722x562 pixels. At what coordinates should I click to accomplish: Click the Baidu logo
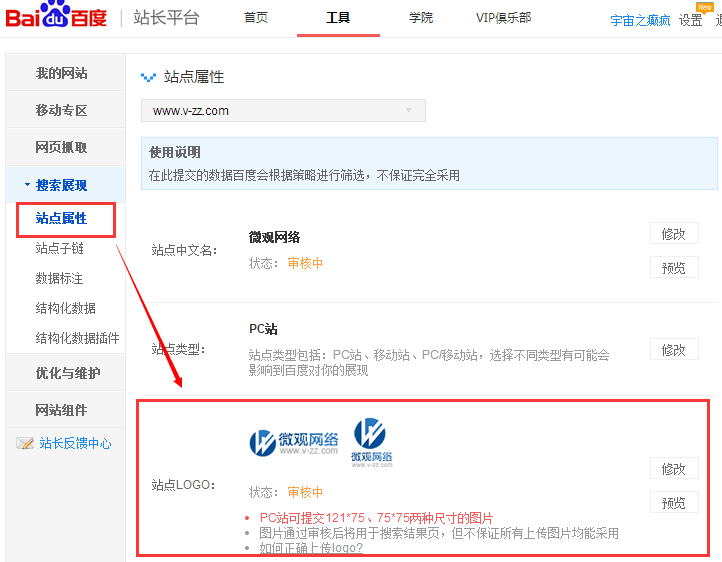pos(56,16)
